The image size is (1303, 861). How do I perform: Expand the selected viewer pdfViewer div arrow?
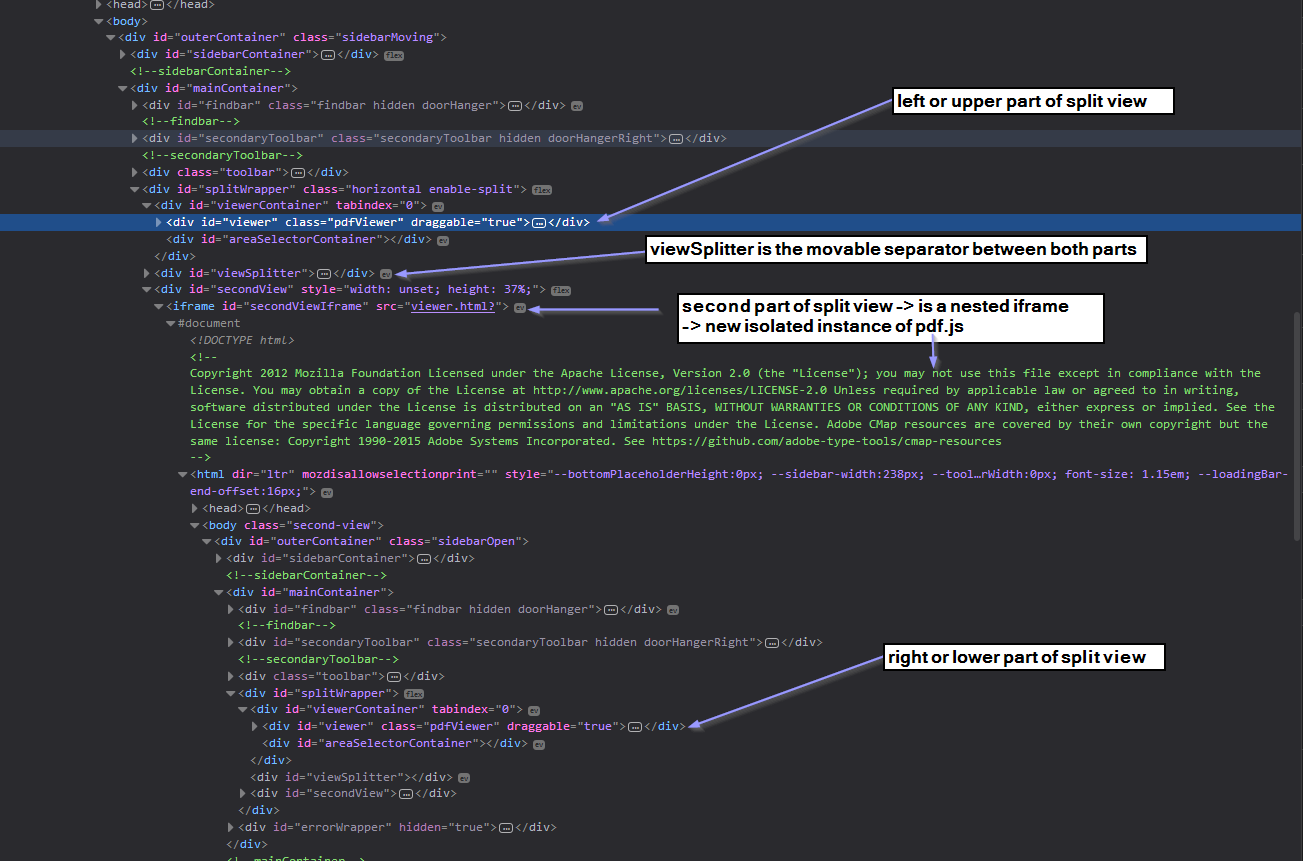pyautogui.click(x=159, y=223)
